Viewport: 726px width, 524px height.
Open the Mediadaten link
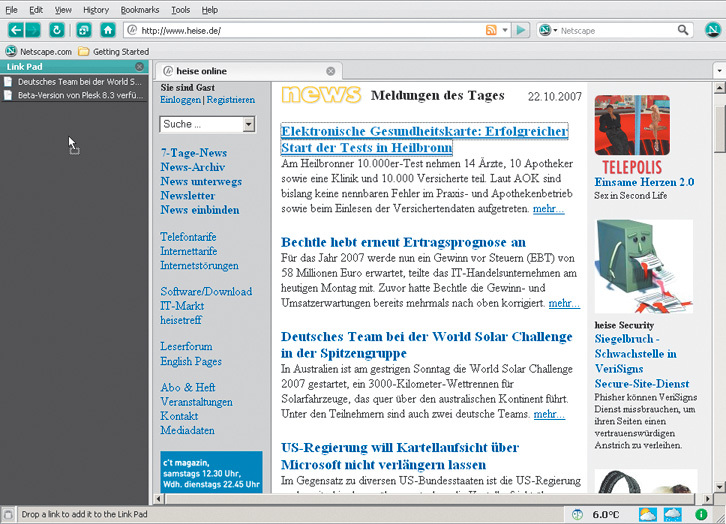pyautogui.click(x=188, y=430)
